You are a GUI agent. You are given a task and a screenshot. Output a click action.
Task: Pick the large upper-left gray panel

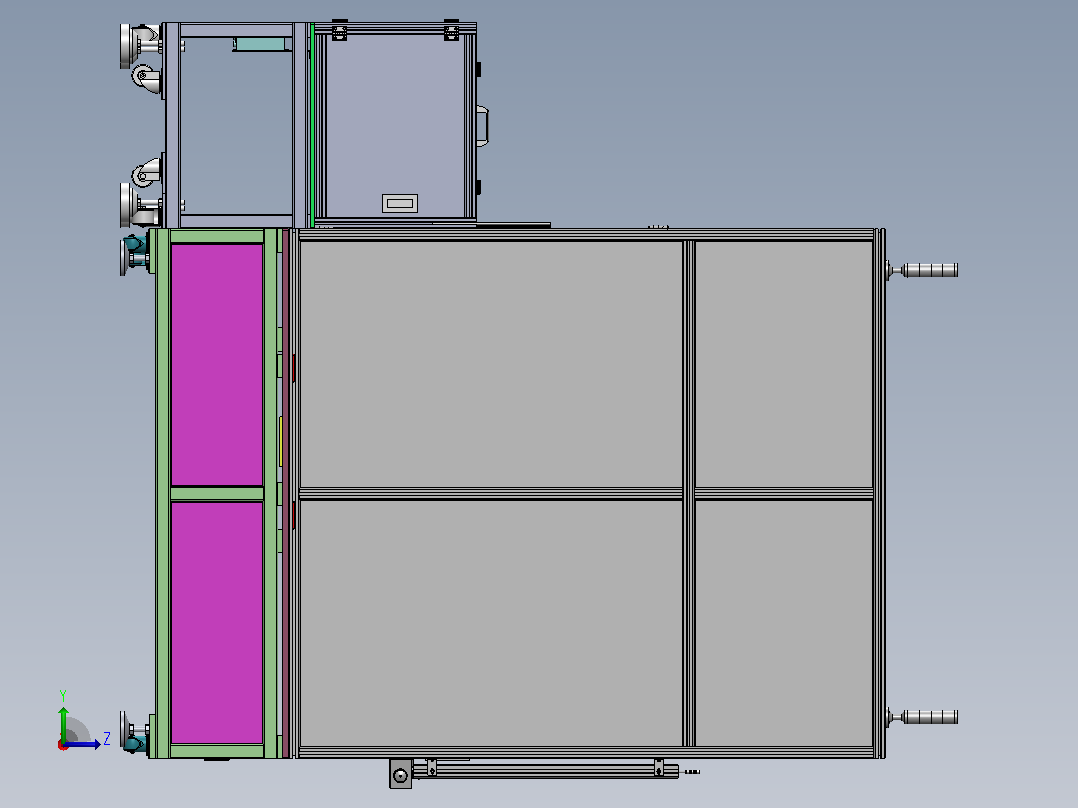[x=491, y=364]
